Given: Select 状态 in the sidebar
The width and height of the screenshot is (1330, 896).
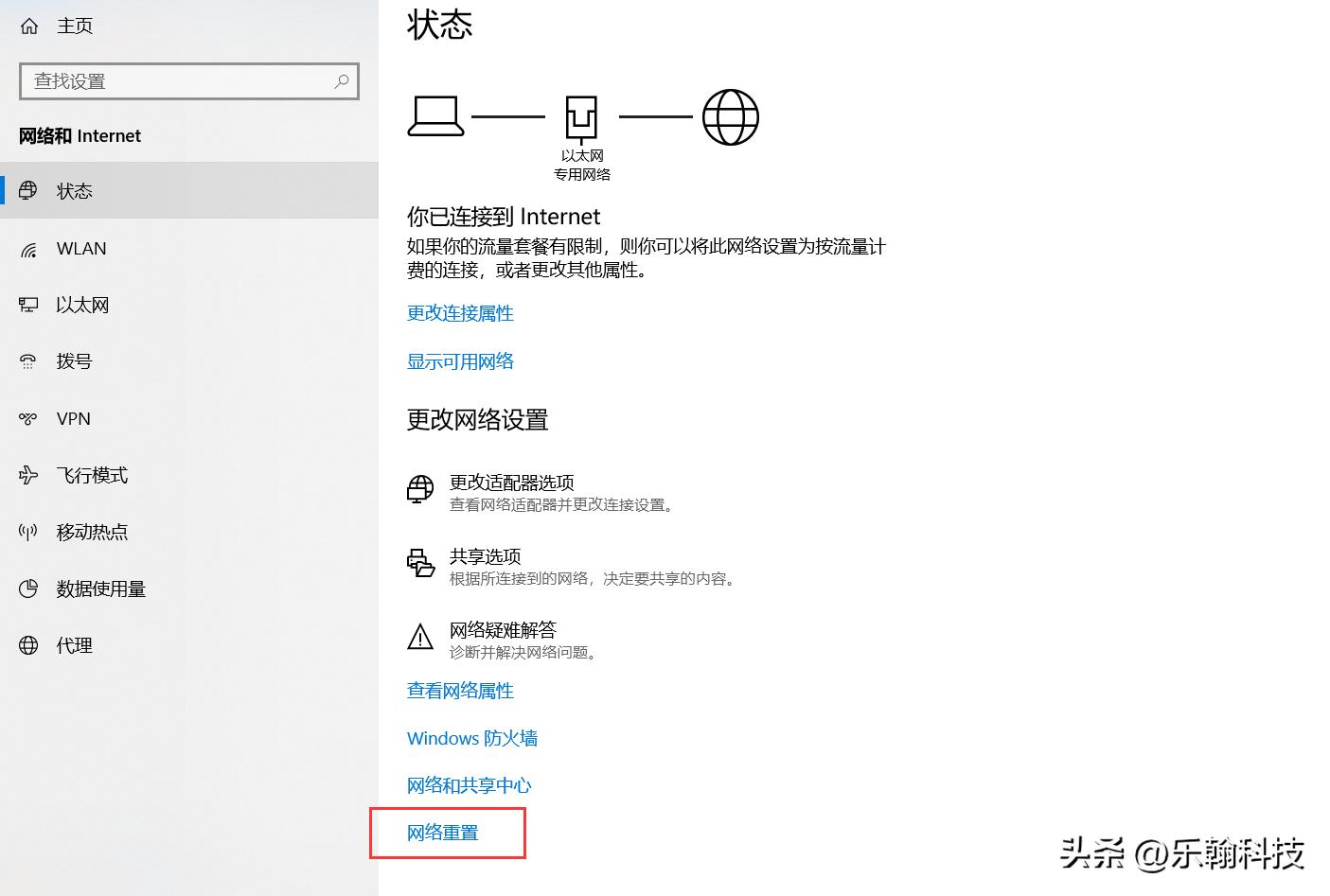Looking at the screenshot, I should 74,190.
